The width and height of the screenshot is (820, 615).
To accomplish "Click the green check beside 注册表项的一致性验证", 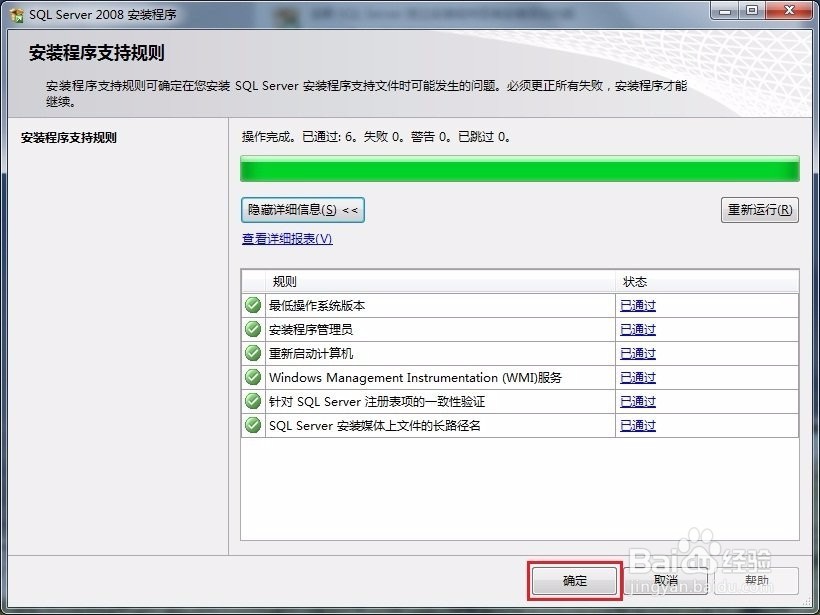I will (252, 401).
